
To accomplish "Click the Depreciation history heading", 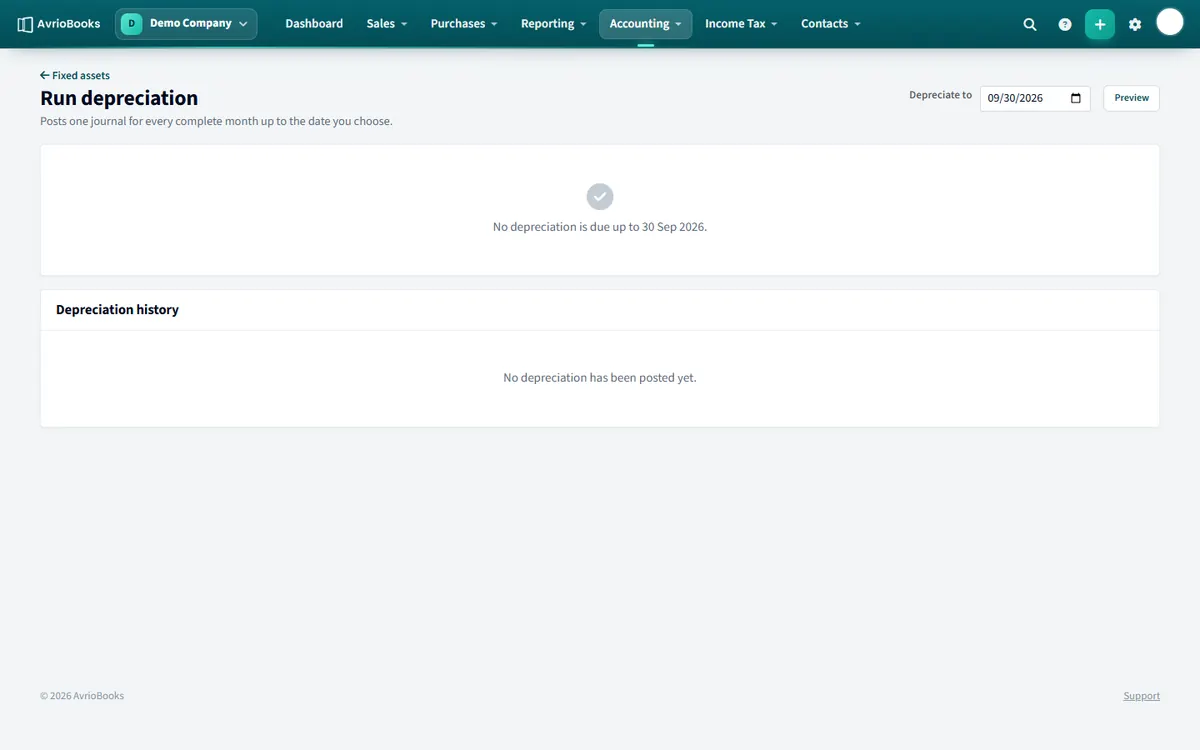I will click(x=117, y=310).
